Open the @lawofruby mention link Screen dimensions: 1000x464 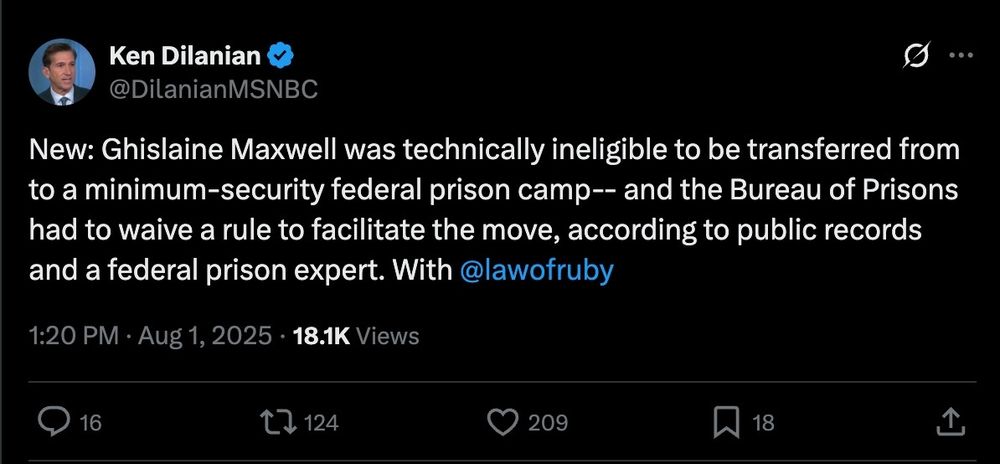(x=536, y=271)
